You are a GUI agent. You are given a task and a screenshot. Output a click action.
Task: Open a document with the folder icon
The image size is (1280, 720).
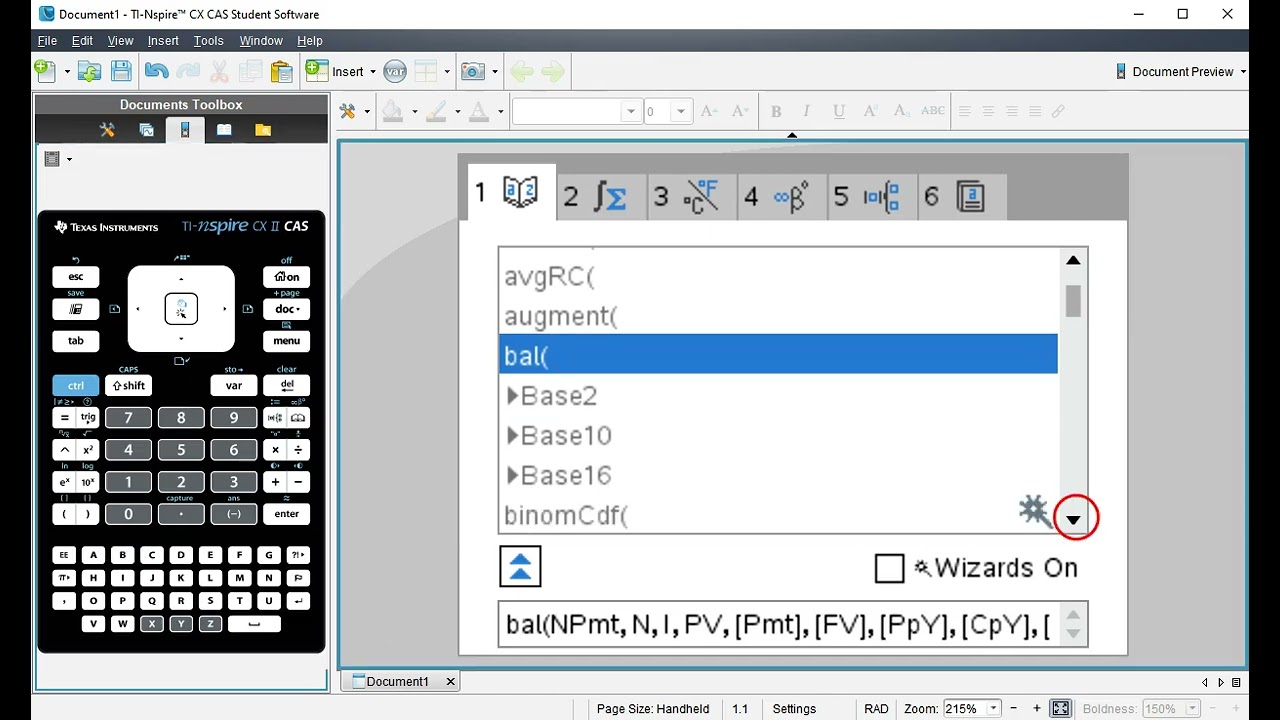[x=90, y=71]
